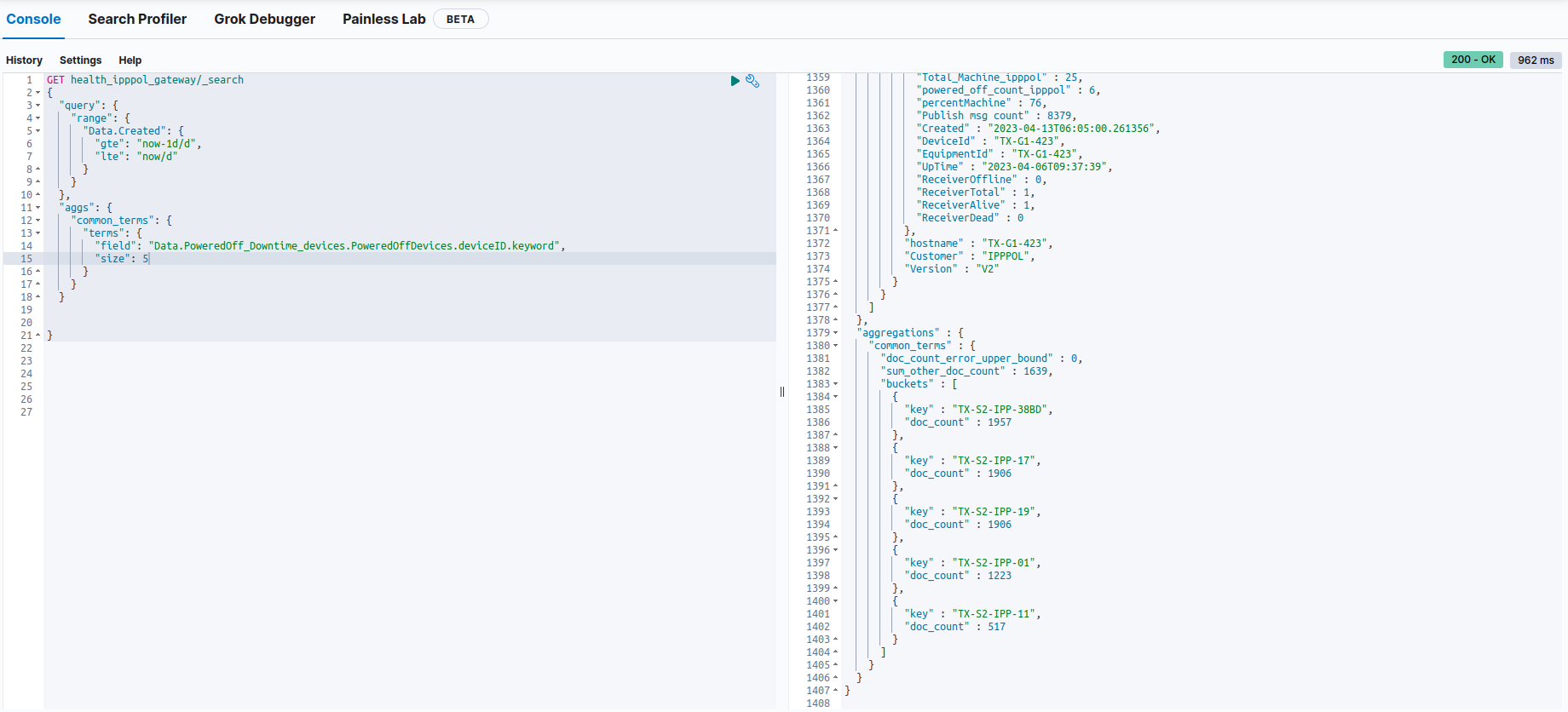Fold the "query" block at line 3
Screen dimensions: 1568x712
click(38, 106)
